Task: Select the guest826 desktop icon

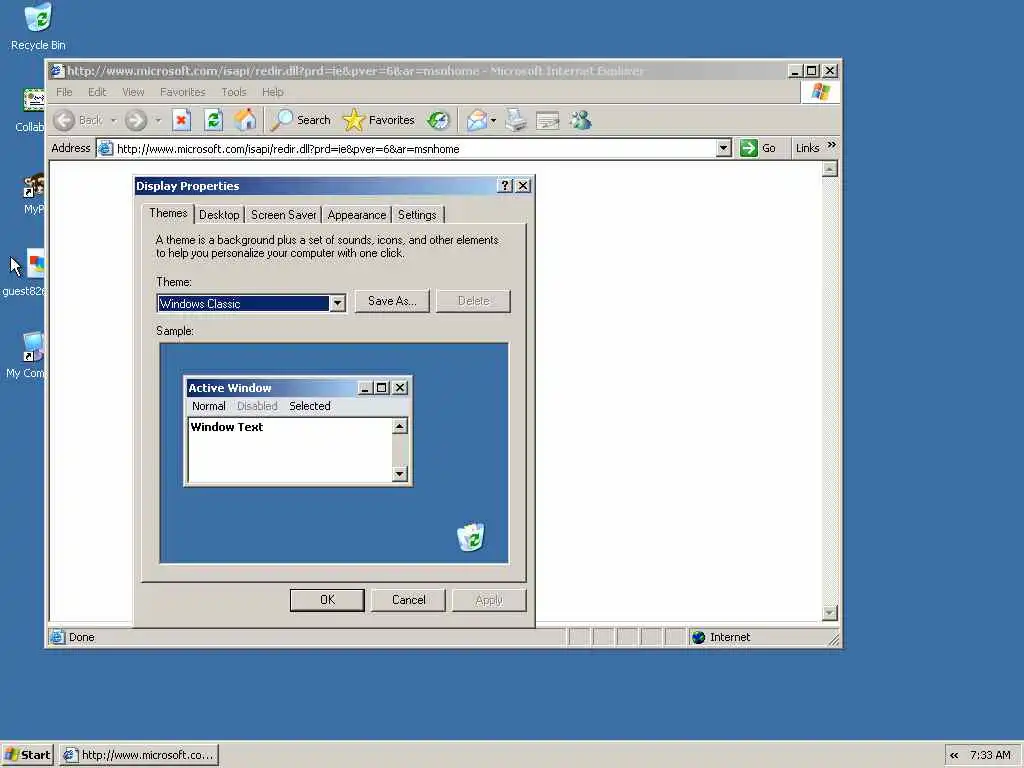Action: point(35,264)
